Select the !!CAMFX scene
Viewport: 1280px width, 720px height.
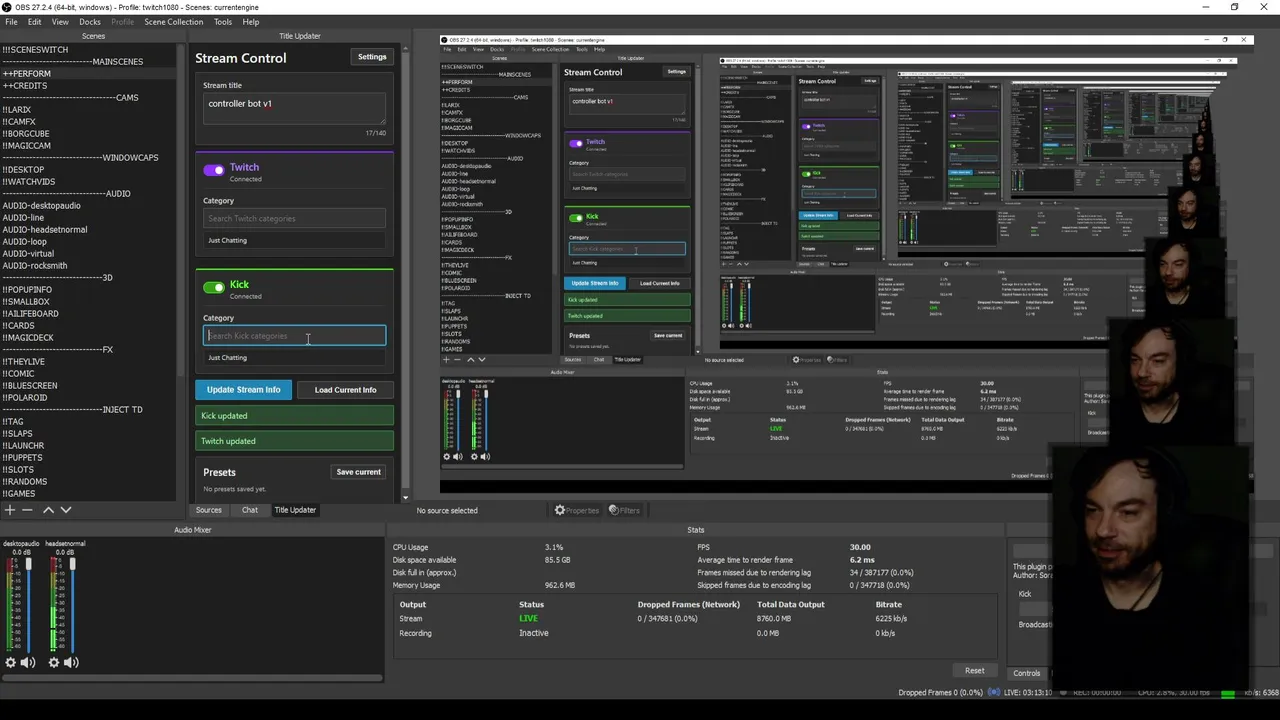tap(90, 122)
